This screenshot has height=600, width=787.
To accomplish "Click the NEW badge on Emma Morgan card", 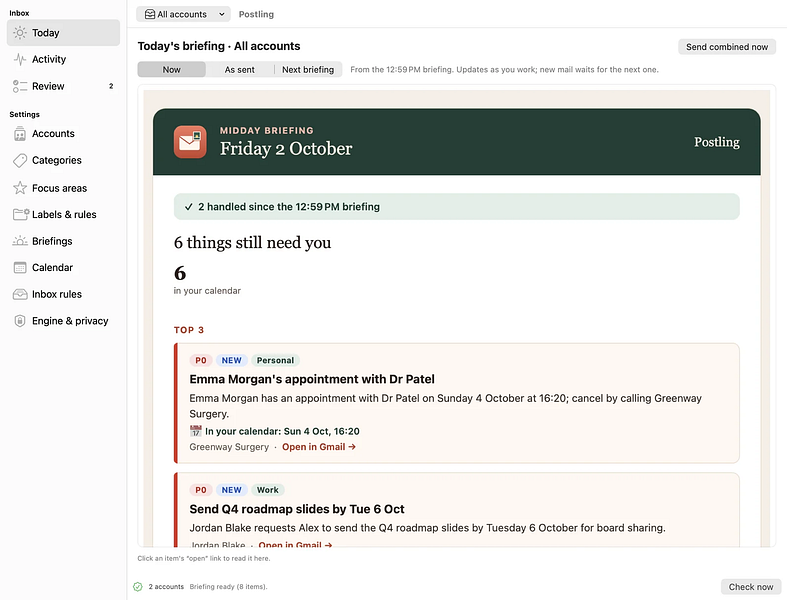I will [231, 361].
